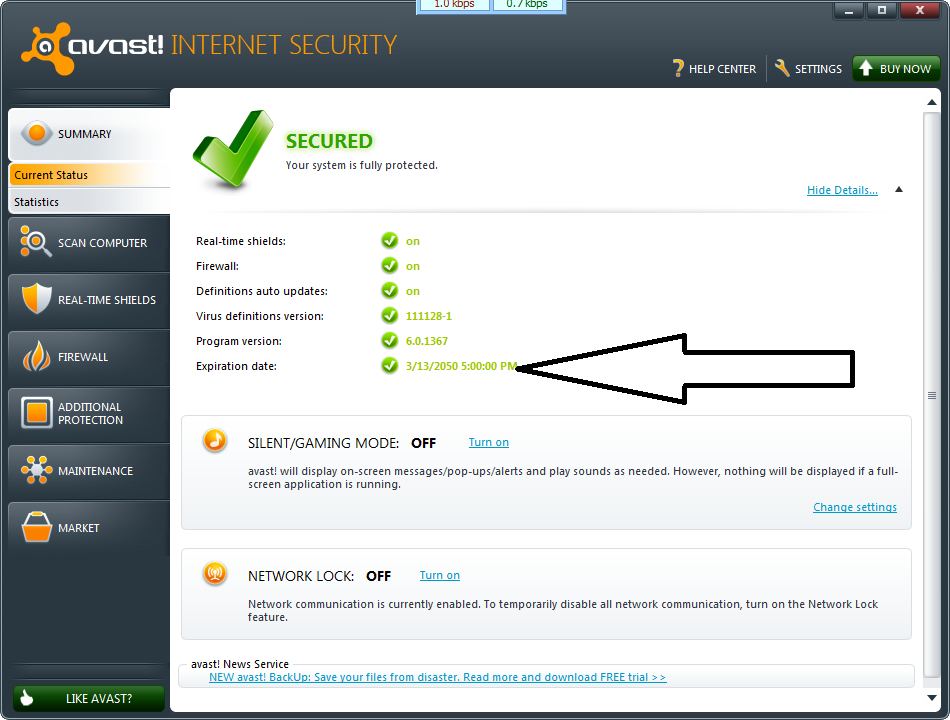Screen dimensions: 950x720
Task: Click the SECURED status heading
Action: pos(329,141)
